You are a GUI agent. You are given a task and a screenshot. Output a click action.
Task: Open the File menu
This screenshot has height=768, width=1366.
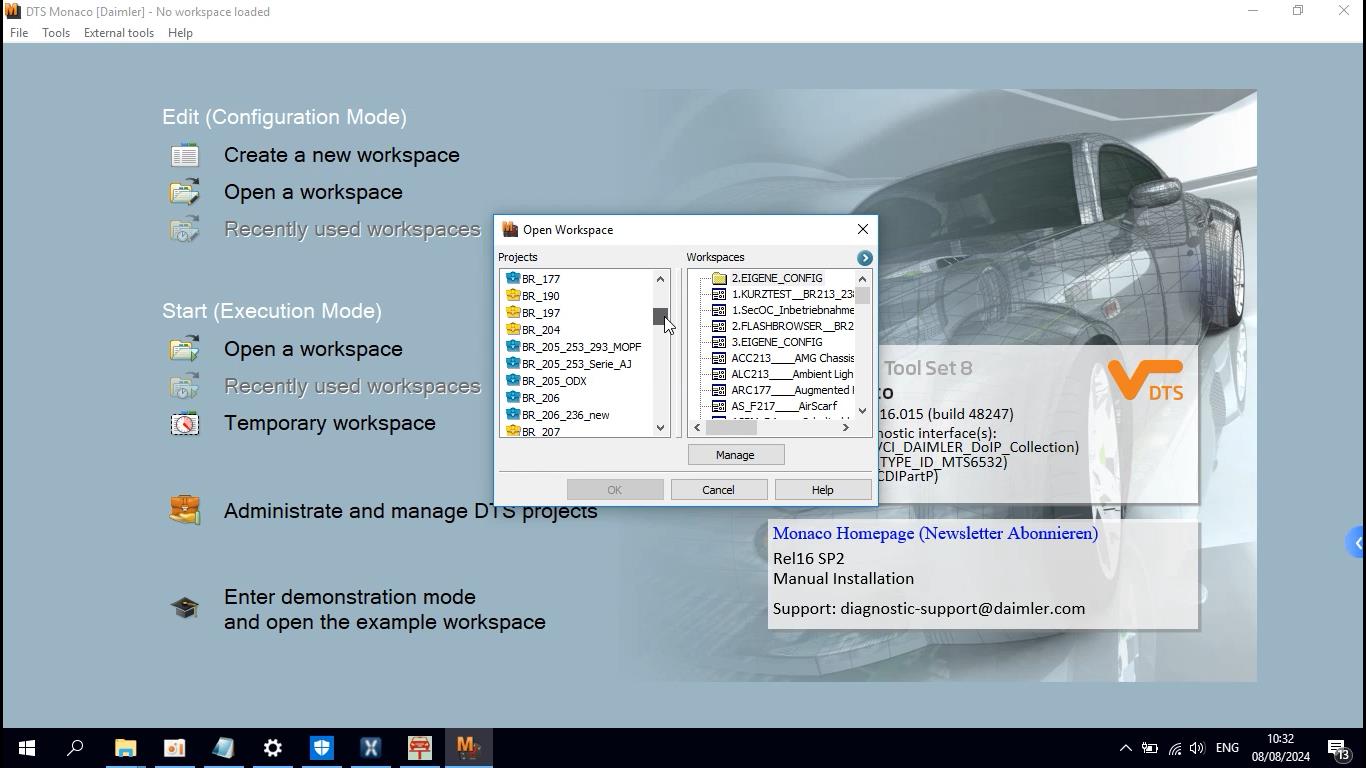pyautogui.click(x=19, y=33)
